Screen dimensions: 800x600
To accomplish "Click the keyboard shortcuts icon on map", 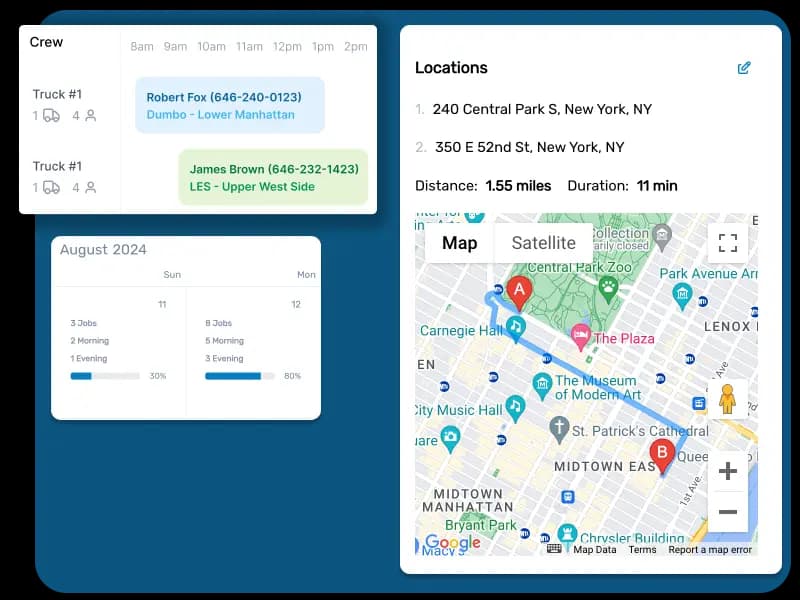I will tap(554, 549).
